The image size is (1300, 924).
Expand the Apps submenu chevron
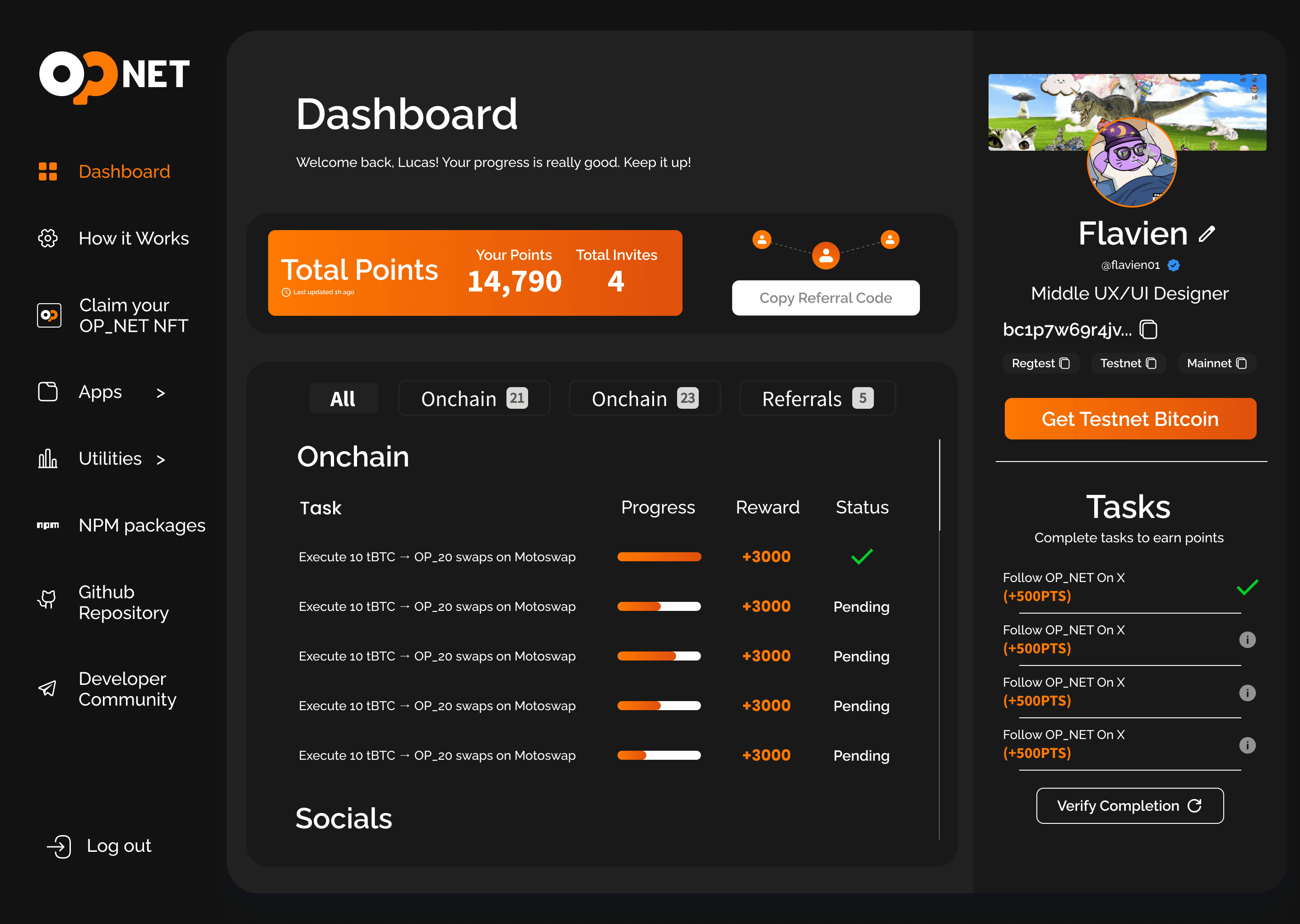pos(161,393)
